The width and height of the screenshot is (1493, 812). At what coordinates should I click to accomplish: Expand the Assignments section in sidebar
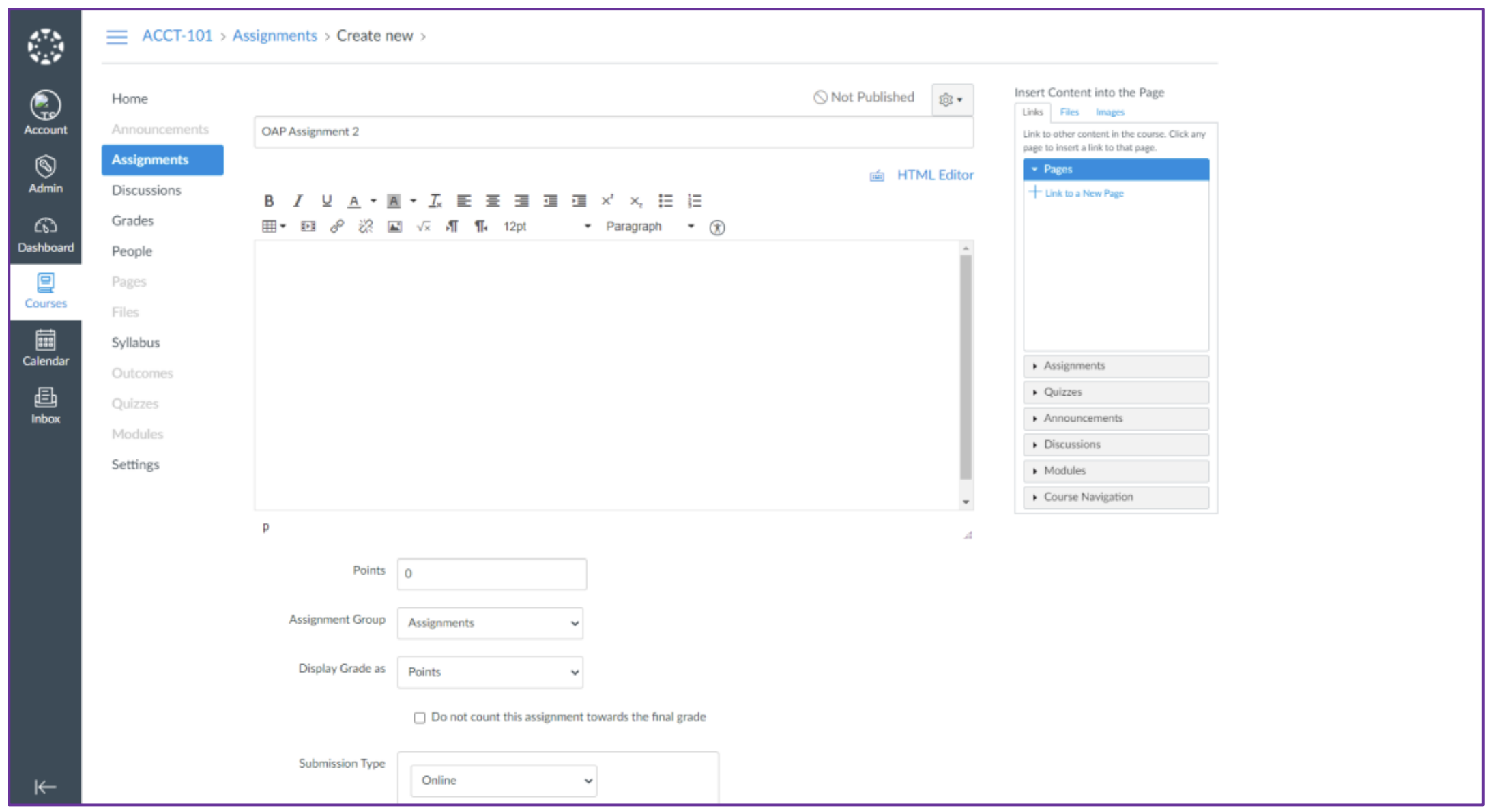pos(1116,366)
